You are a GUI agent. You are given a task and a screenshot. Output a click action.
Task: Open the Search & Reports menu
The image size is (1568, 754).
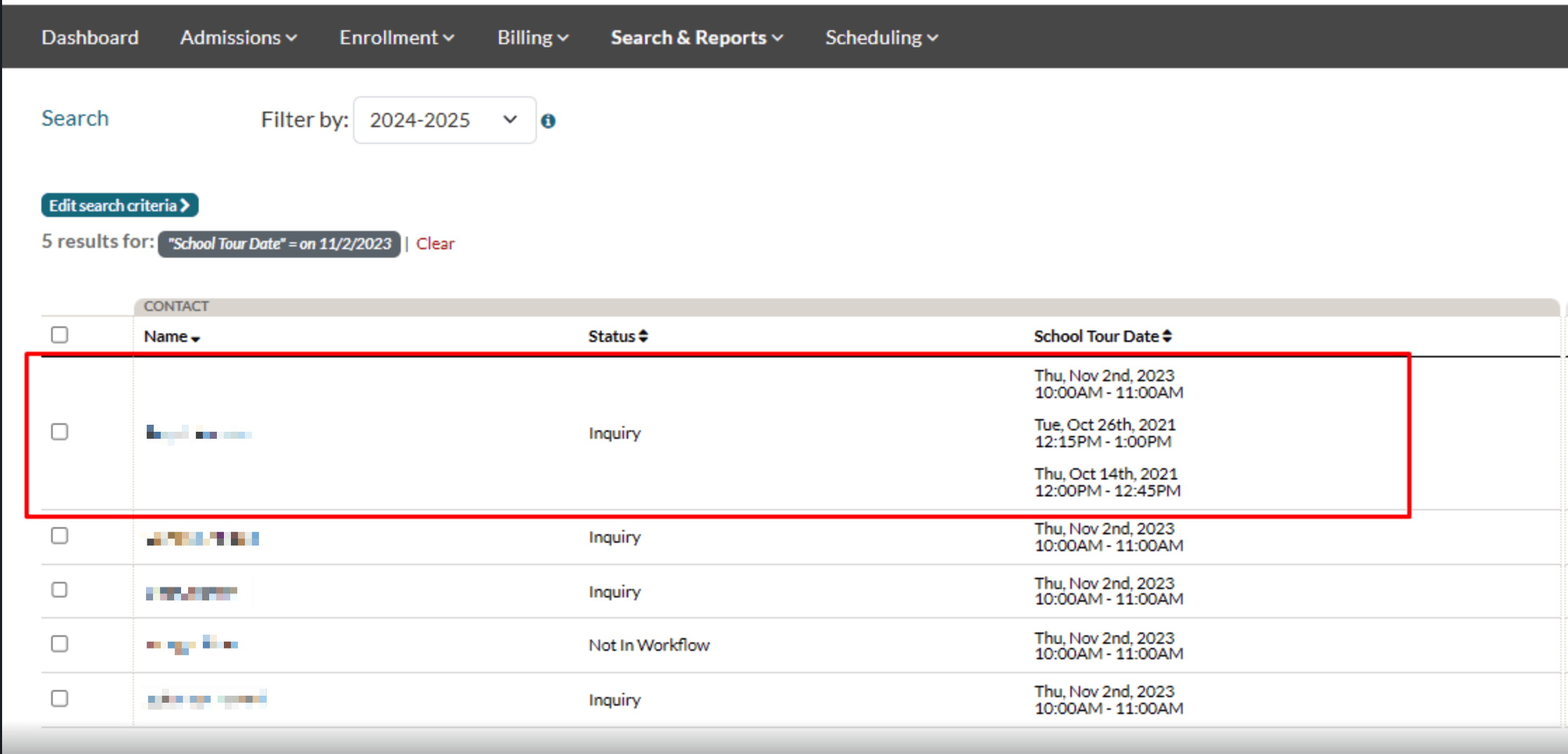pyautogui.click(x=696, y=37)
